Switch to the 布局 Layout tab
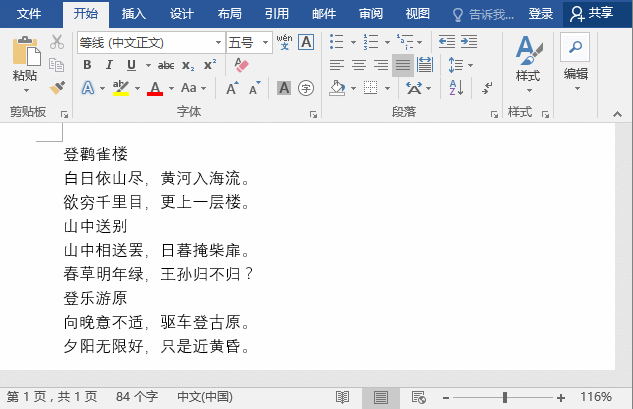This screenshot has width=633, height=409. [x=229, y=14]
